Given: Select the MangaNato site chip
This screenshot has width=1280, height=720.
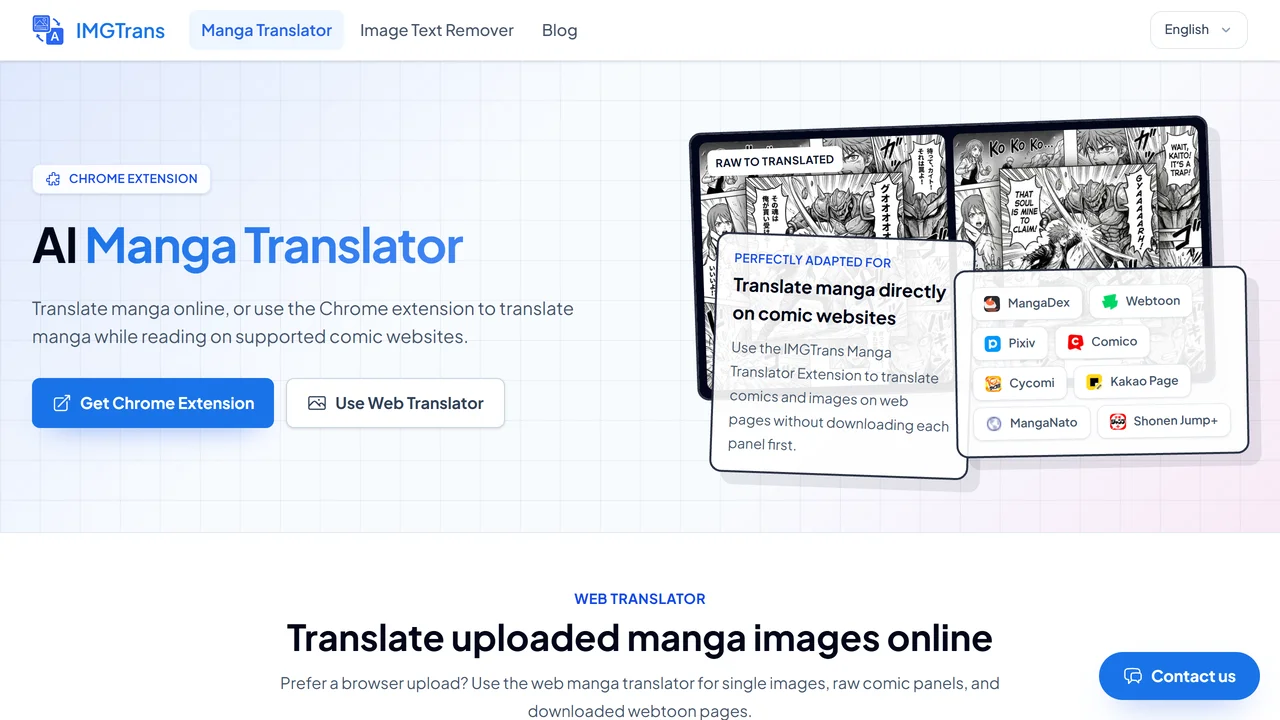Looking at the screenshot, I should pos(1031,423).
